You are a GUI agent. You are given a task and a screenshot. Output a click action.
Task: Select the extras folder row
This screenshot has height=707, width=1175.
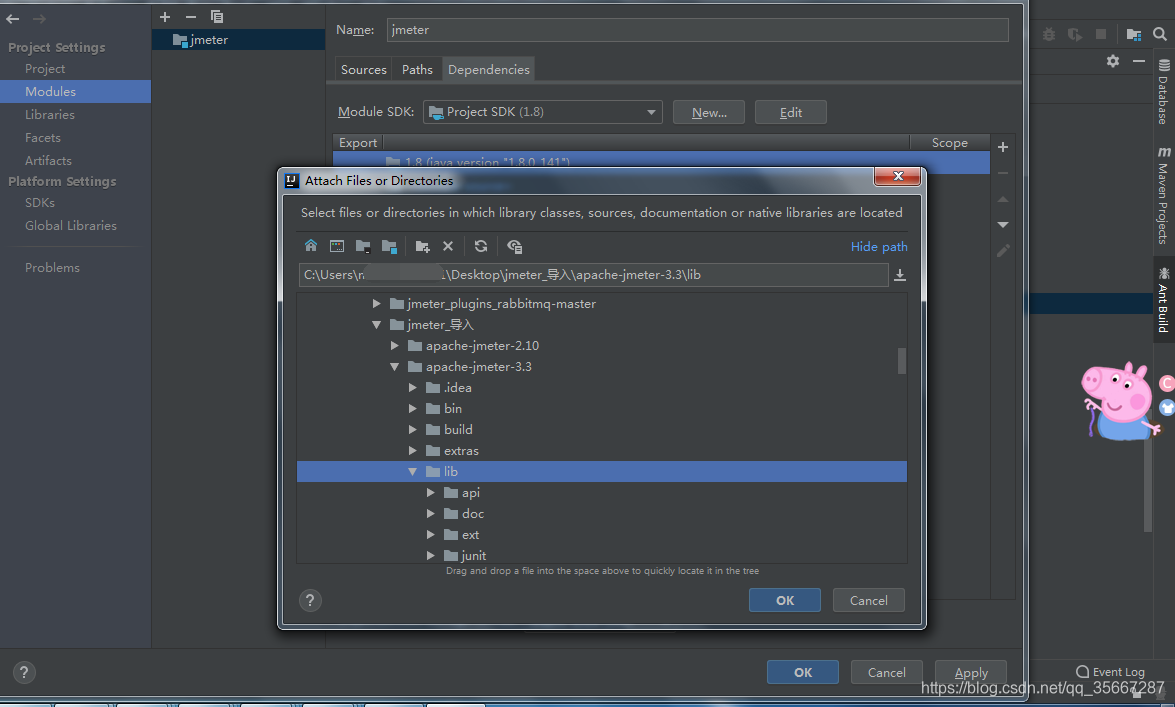[602, 451]
